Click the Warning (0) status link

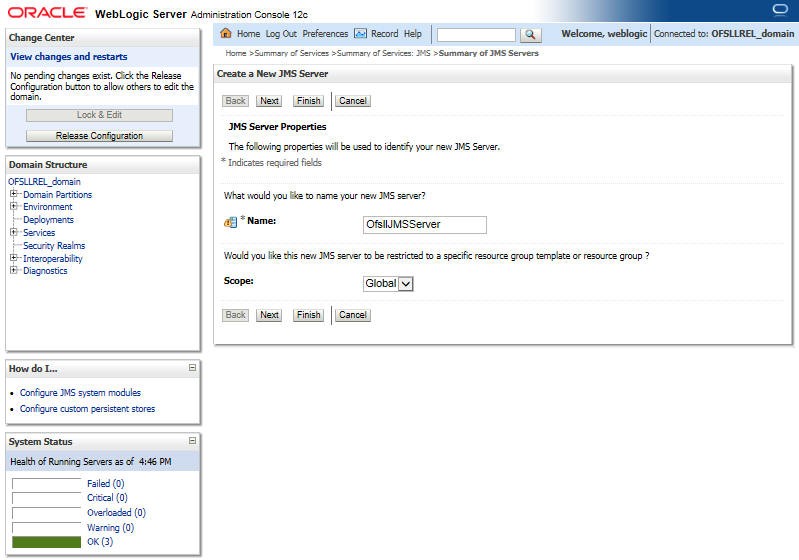pyautogui.click(x=111, y=527)
